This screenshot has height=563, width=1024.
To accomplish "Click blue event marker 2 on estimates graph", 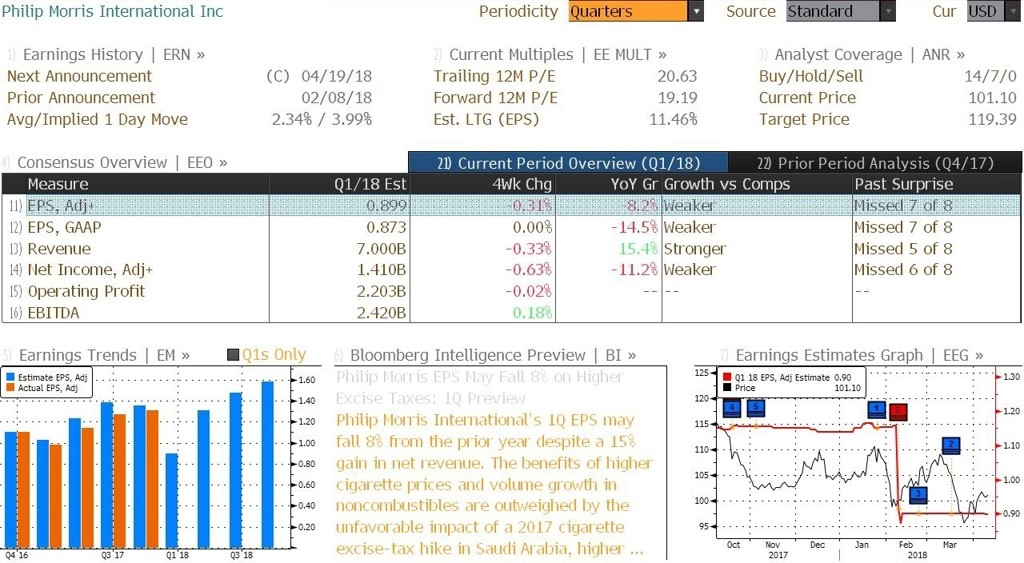I will (951, 445).
